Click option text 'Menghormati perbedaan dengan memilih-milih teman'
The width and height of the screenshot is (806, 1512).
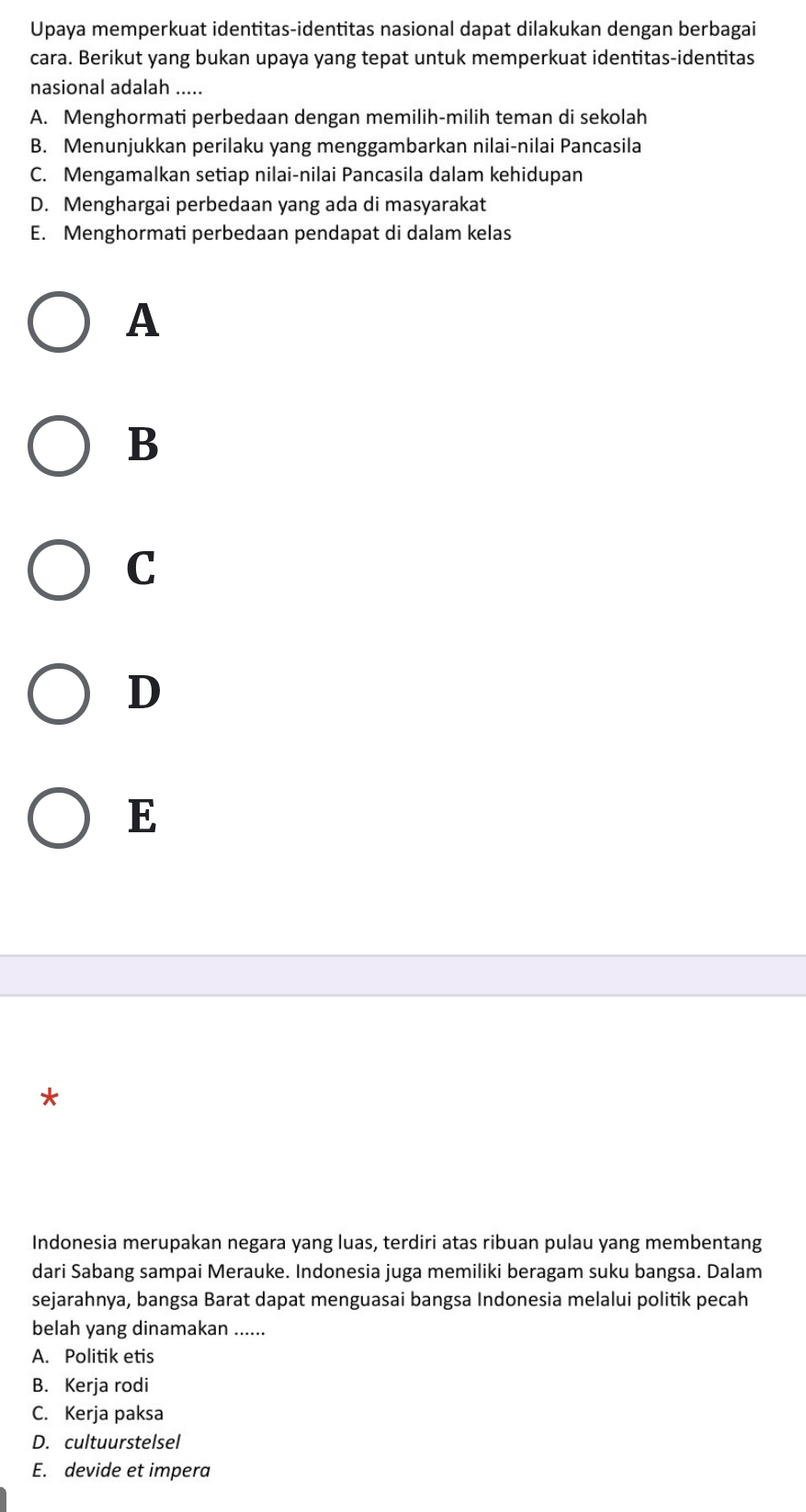pyautogui.click(x=356, y=118)
